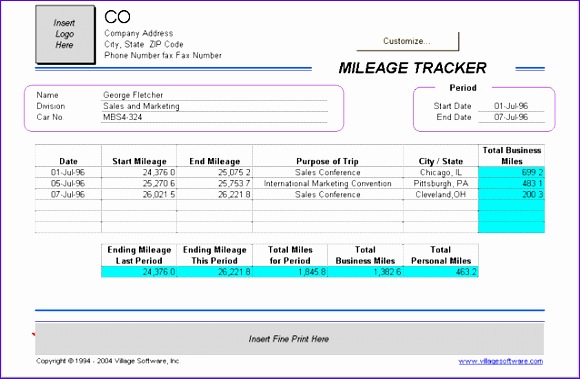
Task: Select the Pittsburgh, PA cell
Action: point(441,183)
